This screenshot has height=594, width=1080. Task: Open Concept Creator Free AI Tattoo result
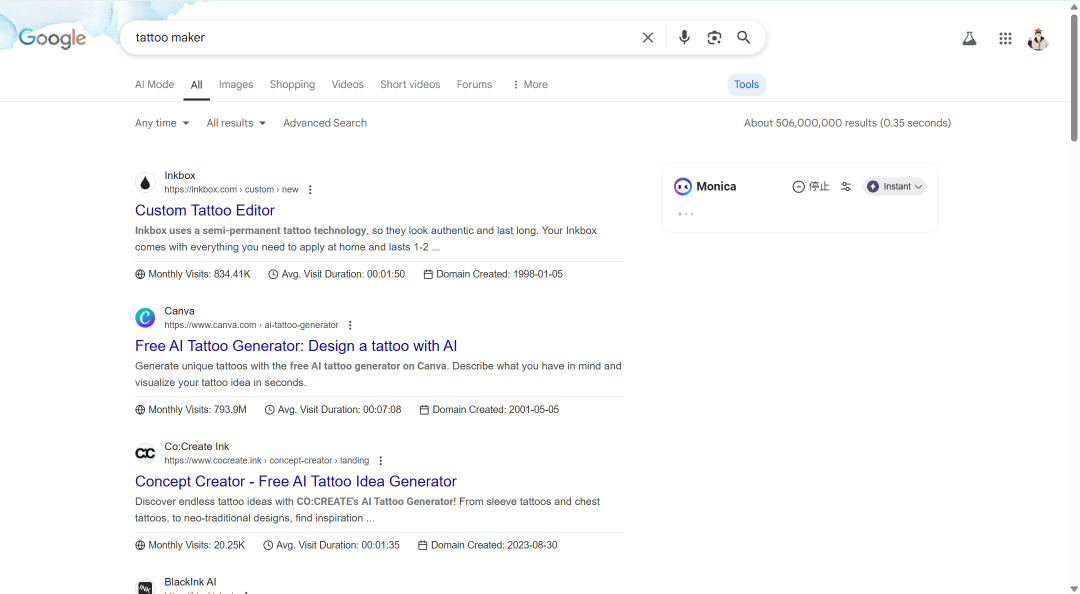click(295, 481)
